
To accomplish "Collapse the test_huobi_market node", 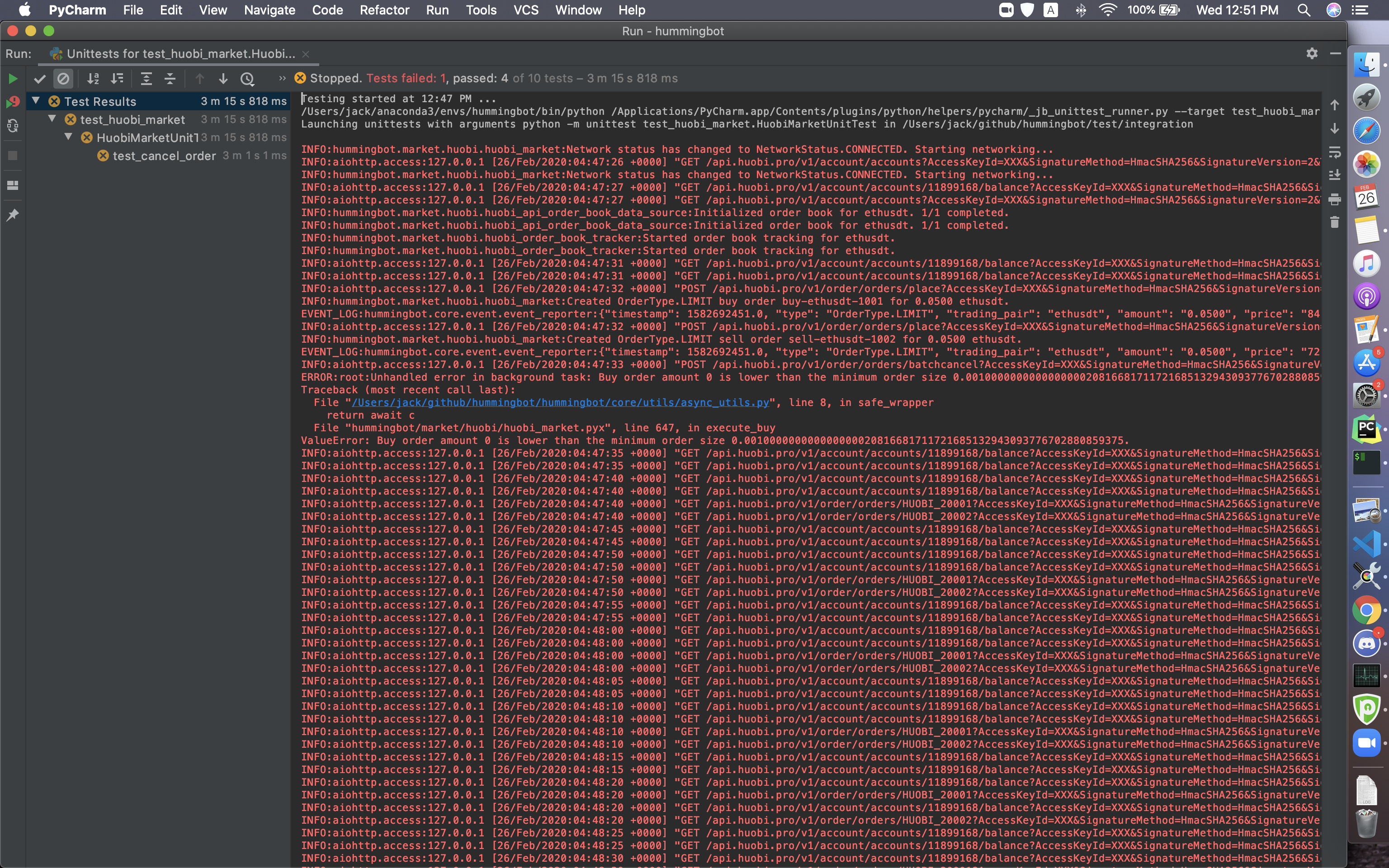I will [52, 119].
